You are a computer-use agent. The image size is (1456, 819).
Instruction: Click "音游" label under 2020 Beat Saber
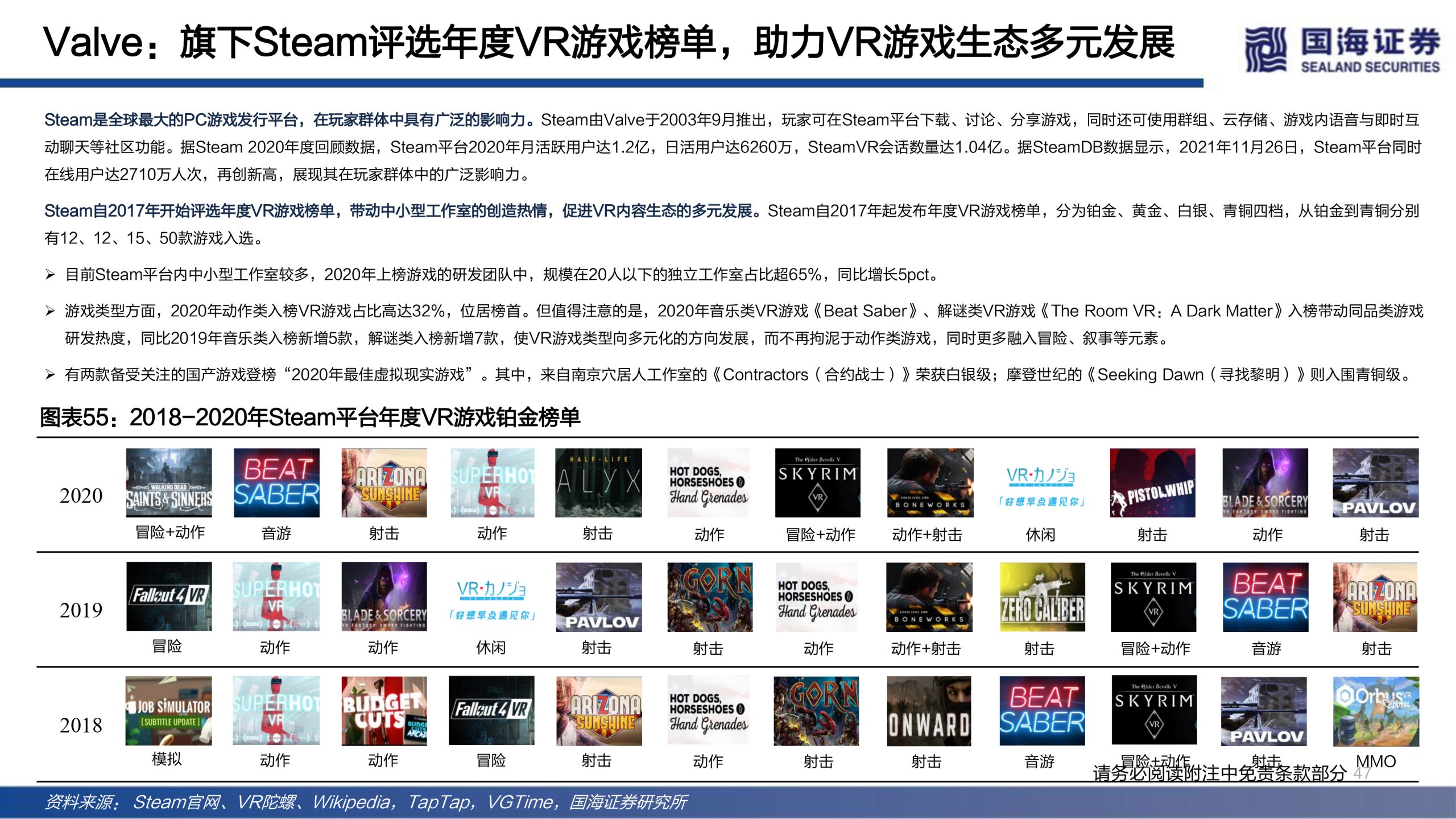click(276, 533)
